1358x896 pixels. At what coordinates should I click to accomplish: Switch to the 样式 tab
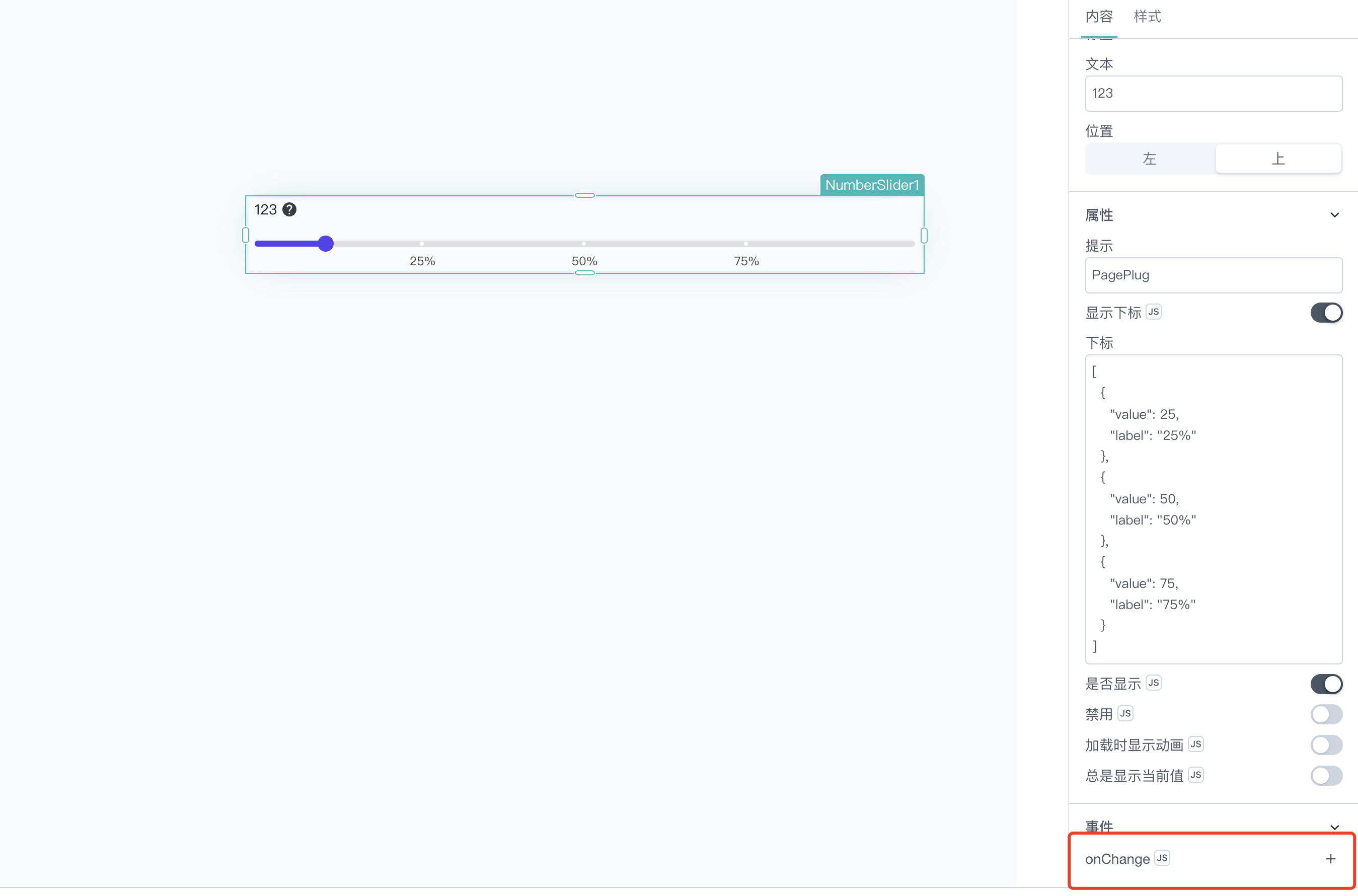[1147, 17]
